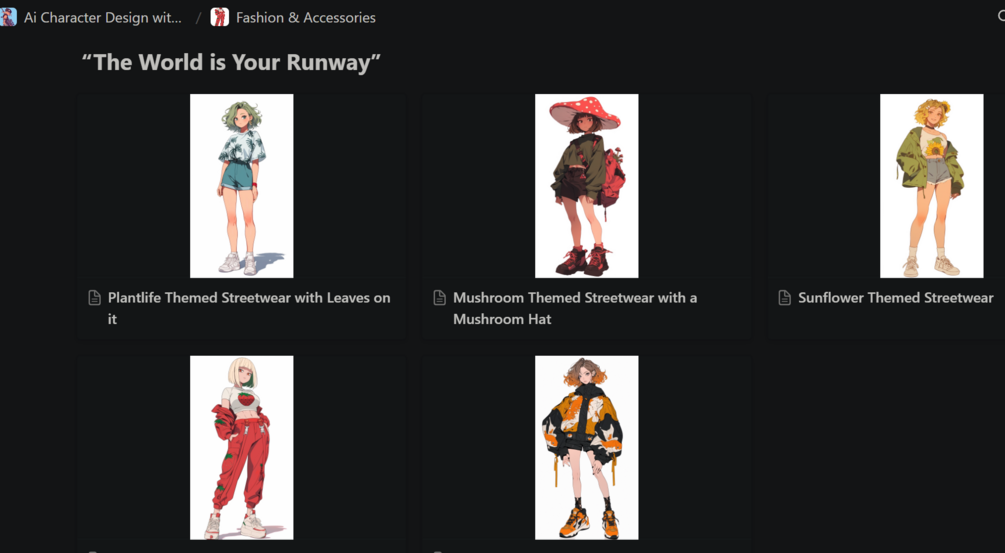1005x553 pixels.
Task: Open the Ai Character Design breadcrumb link
Action: [x=103, y=18]
